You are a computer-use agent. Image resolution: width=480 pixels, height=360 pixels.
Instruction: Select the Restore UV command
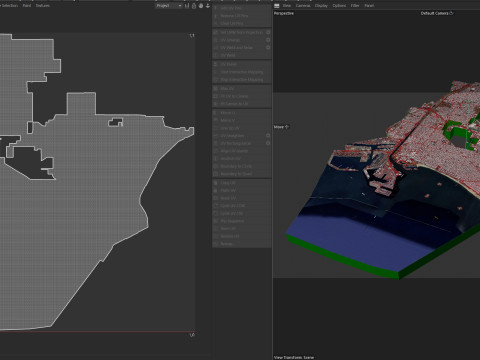click(242, 236)
